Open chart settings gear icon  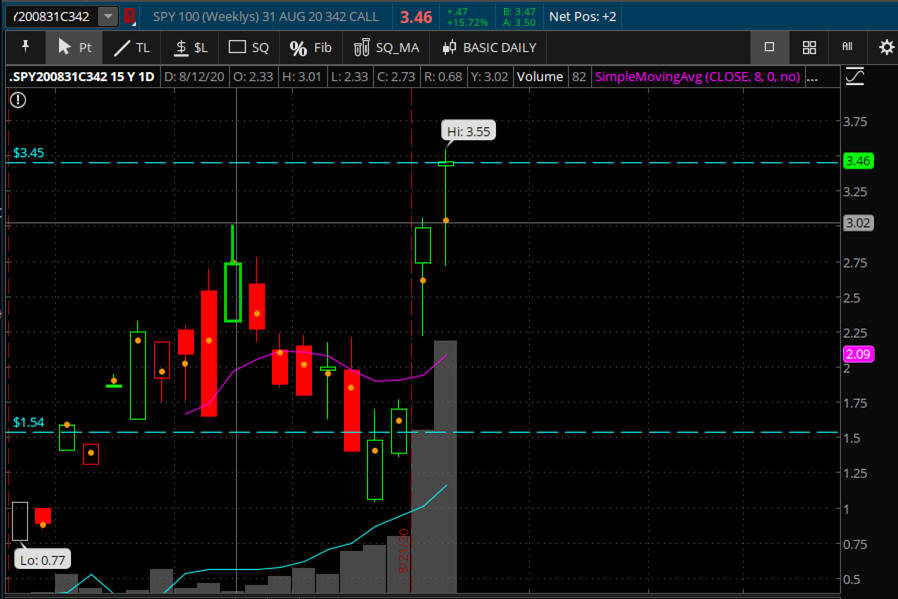[886, 47]
